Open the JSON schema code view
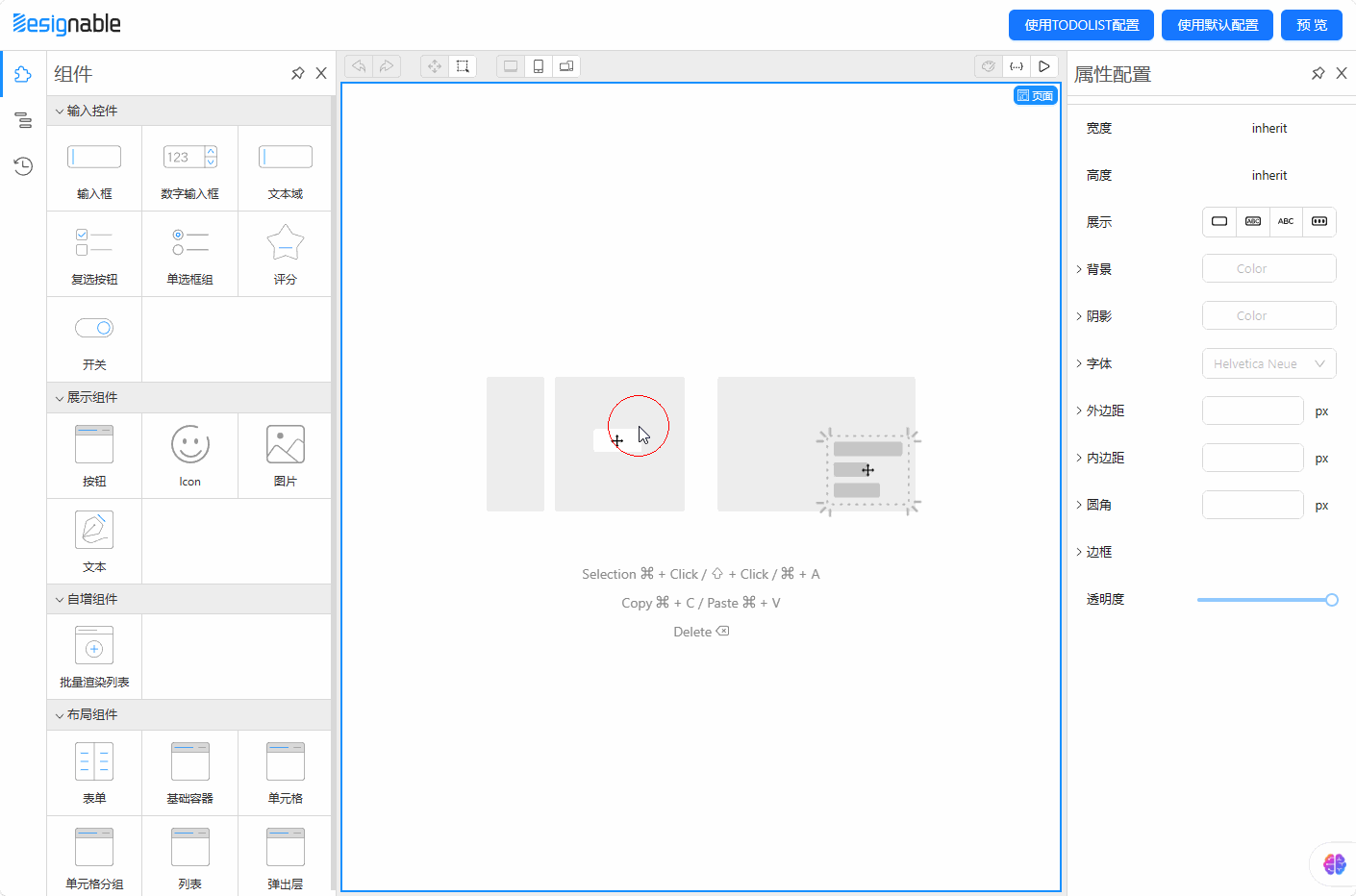This screenshot has height=896, width=1356. [1017, 66]
